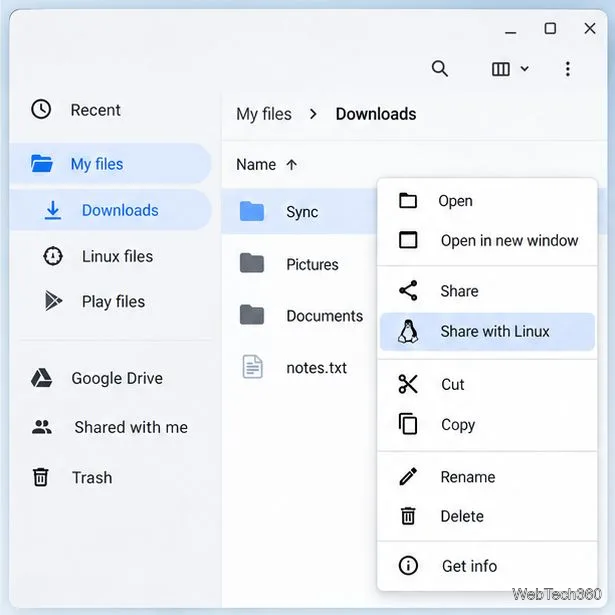Select Downloads in the sidebar
The image size is (615, 615).
[110, 210]
